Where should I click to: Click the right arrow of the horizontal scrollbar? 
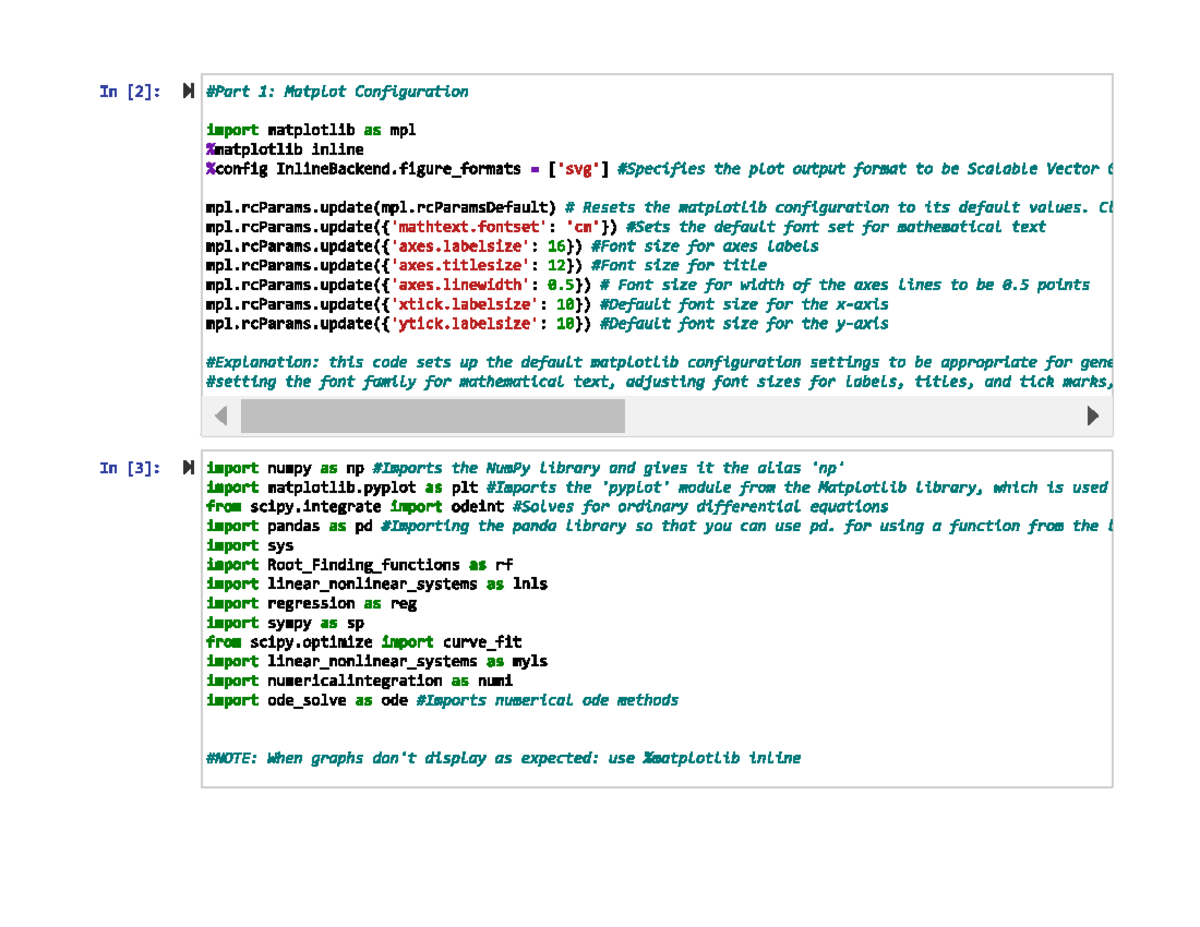1093,415
